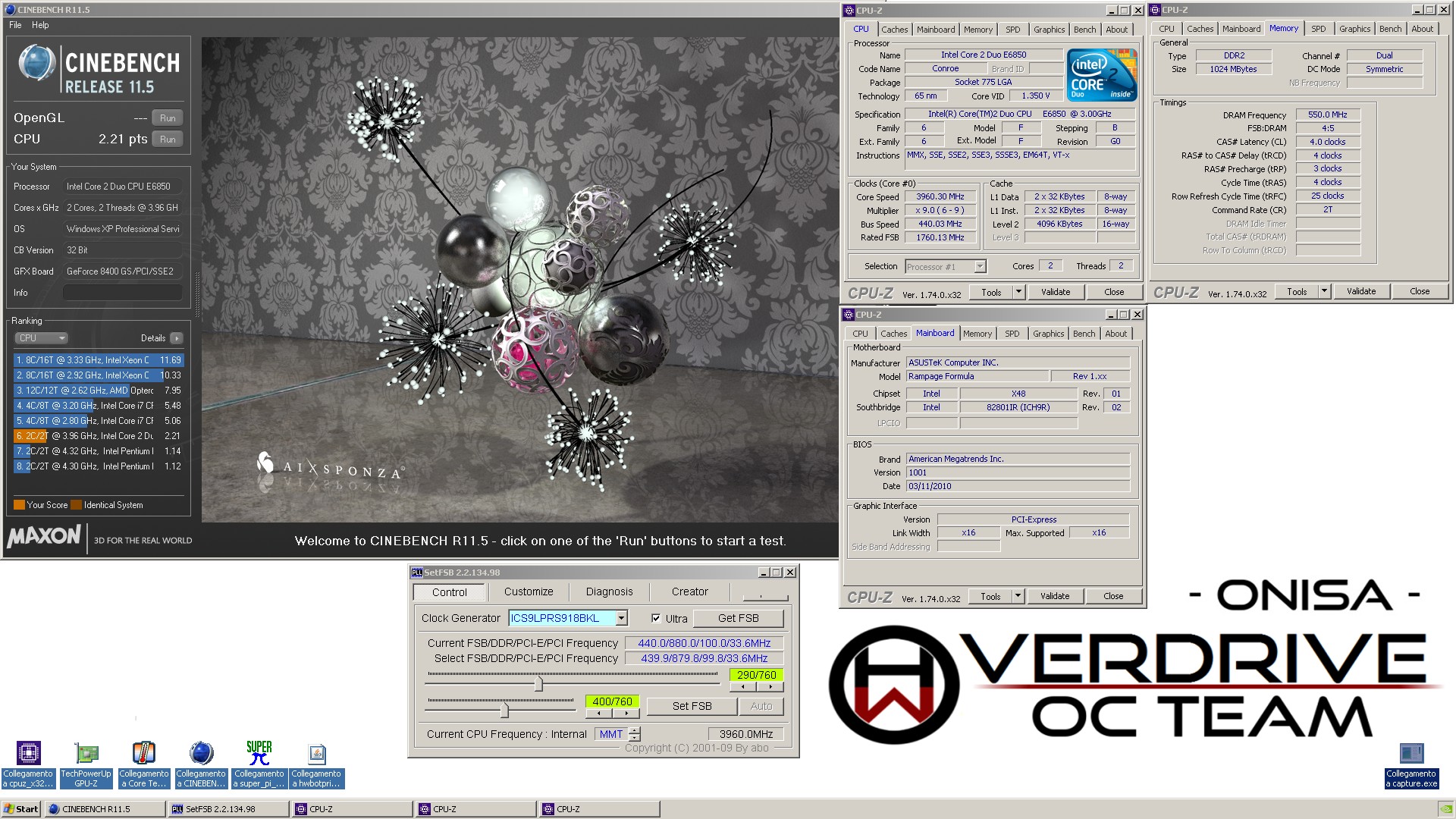This screenshot has width=1456, height=819.
Task: Open the Processor #1 Selection dropdown
Action: coord(980,266)
